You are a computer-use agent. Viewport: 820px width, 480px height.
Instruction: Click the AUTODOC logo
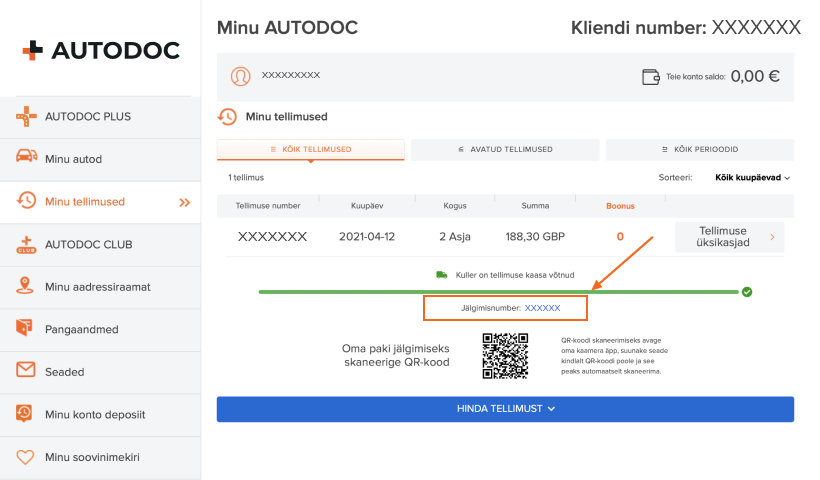[x=100, y=50]
